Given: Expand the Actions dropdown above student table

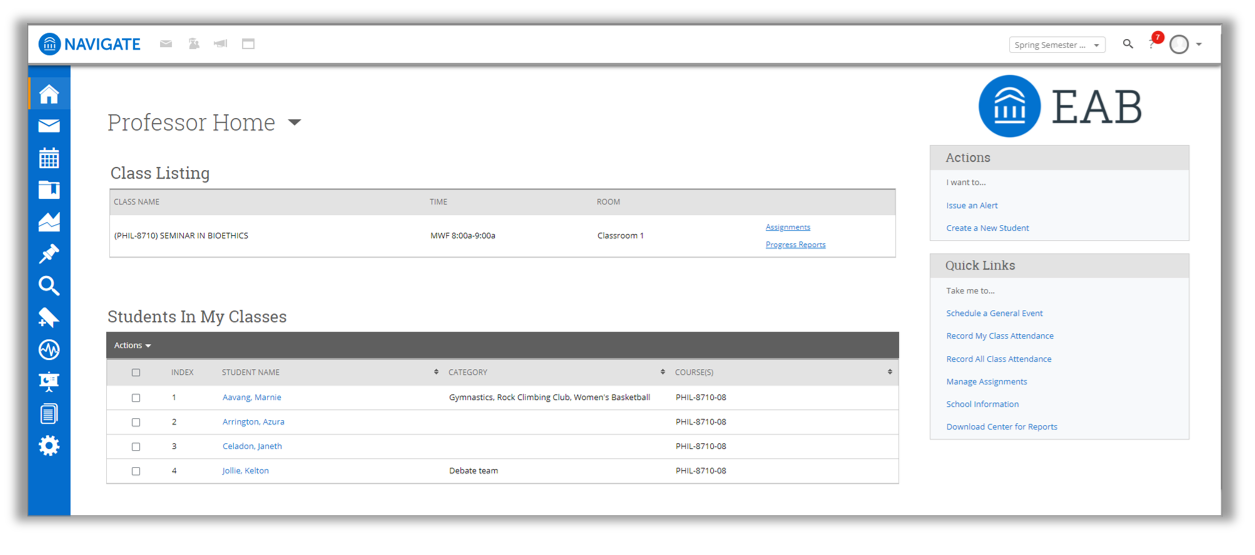Looking at the screenshot, I should coord(132,346).
